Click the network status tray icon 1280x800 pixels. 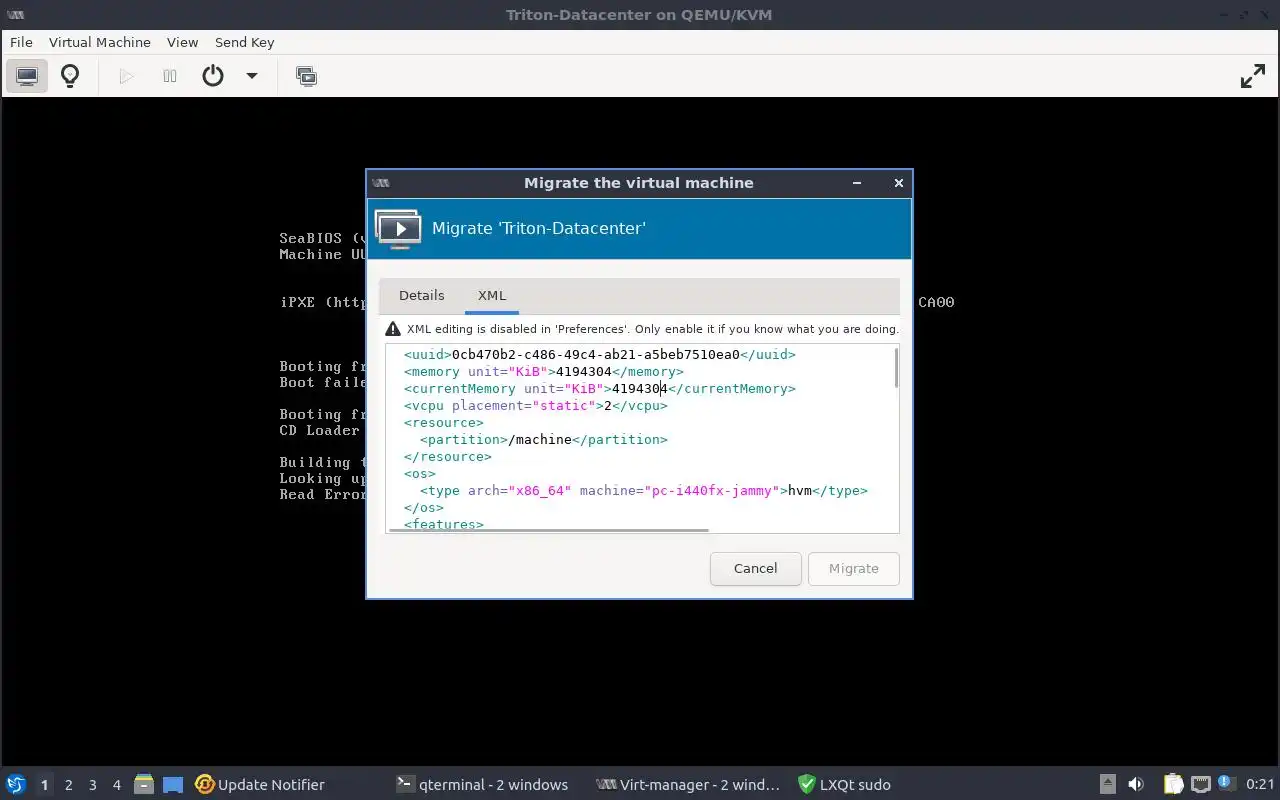[x=1200, y=784]
